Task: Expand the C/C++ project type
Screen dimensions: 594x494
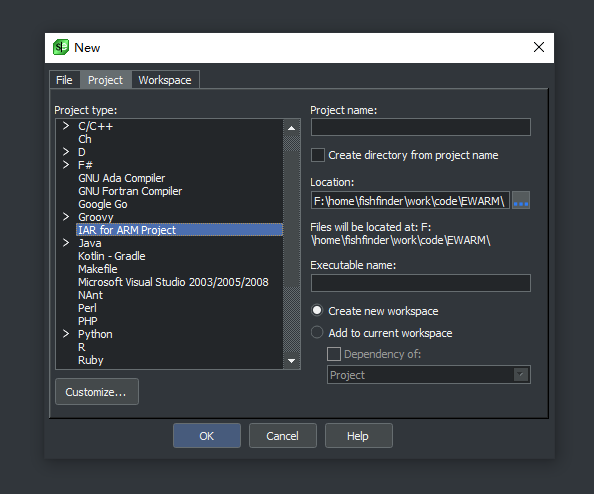Action: coord(66,126)
